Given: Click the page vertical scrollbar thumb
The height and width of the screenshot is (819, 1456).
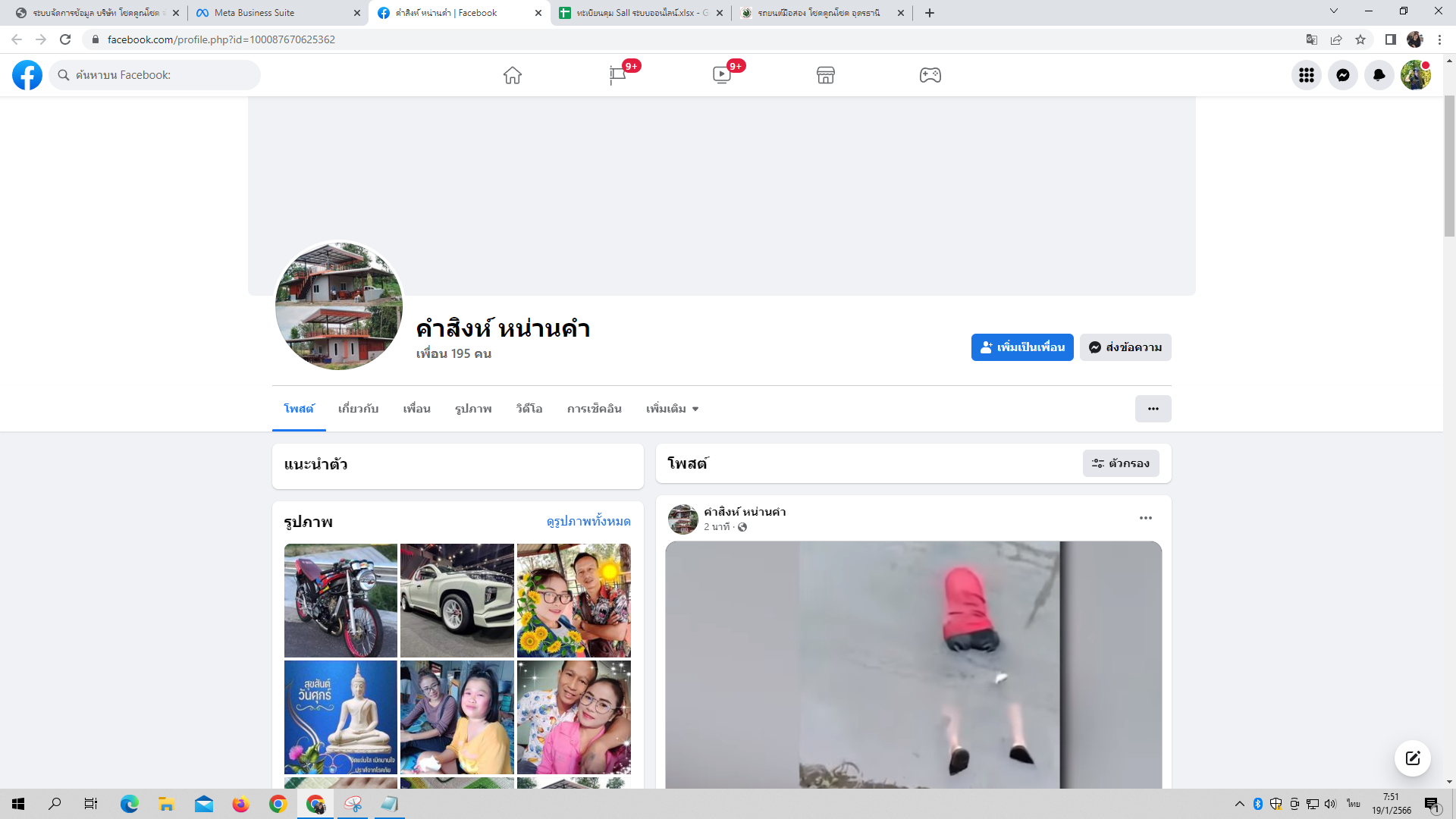Looking at the screenshot, I should (1449, 167).
